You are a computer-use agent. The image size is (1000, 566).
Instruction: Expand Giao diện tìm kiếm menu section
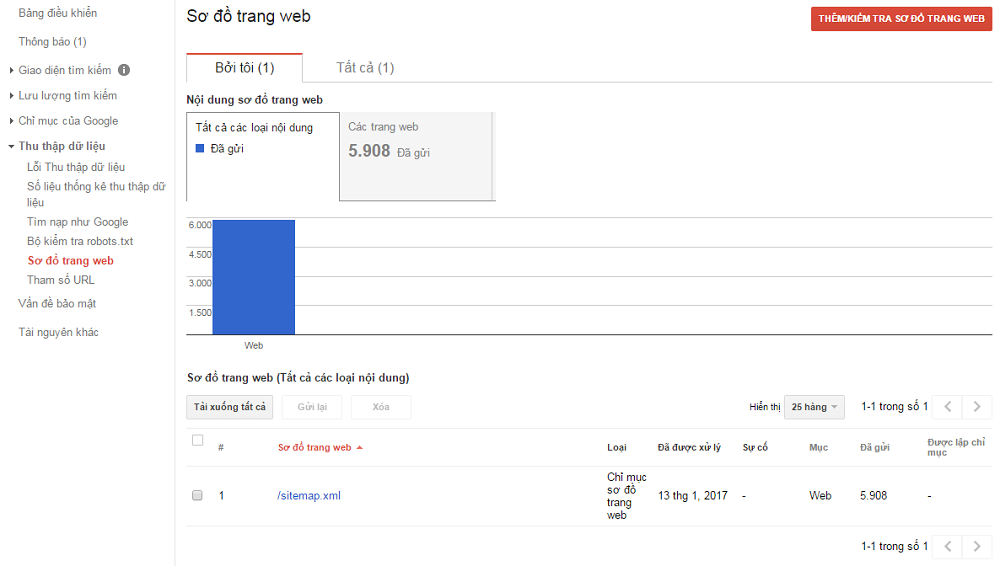12,70
